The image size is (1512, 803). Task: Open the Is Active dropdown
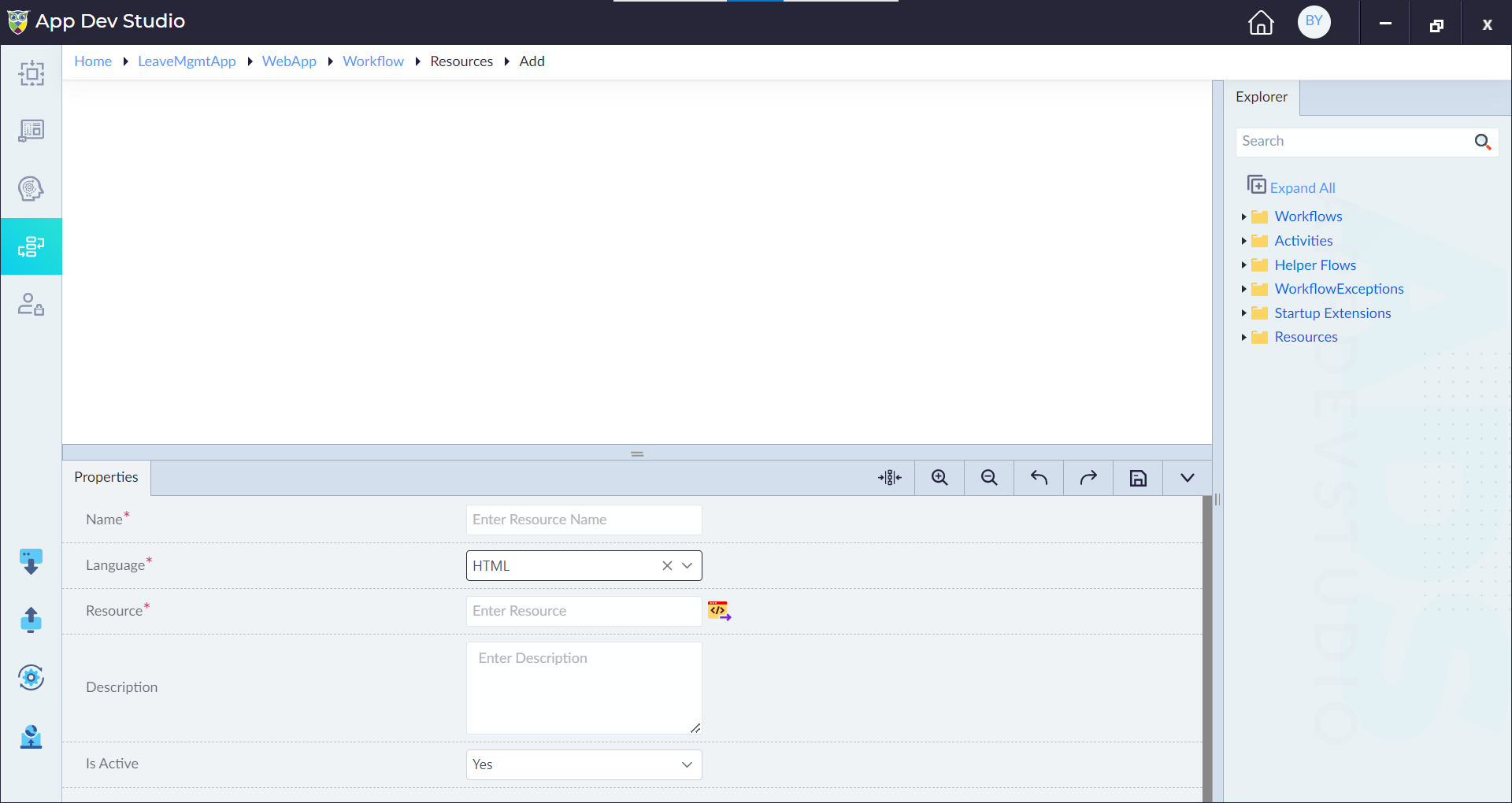[584, 764]
